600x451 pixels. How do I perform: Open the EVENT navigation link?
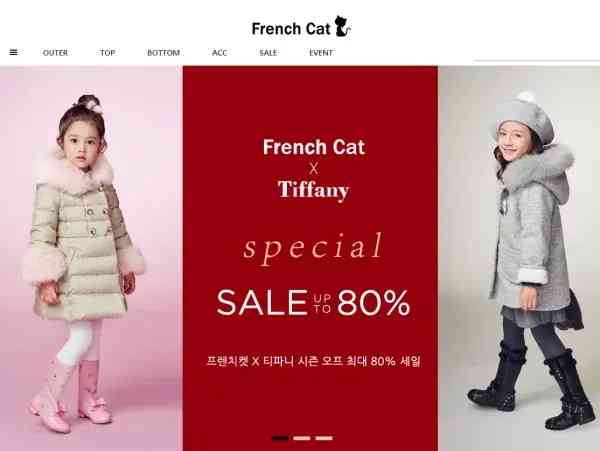pyautogui.click(x=321, y=52)
